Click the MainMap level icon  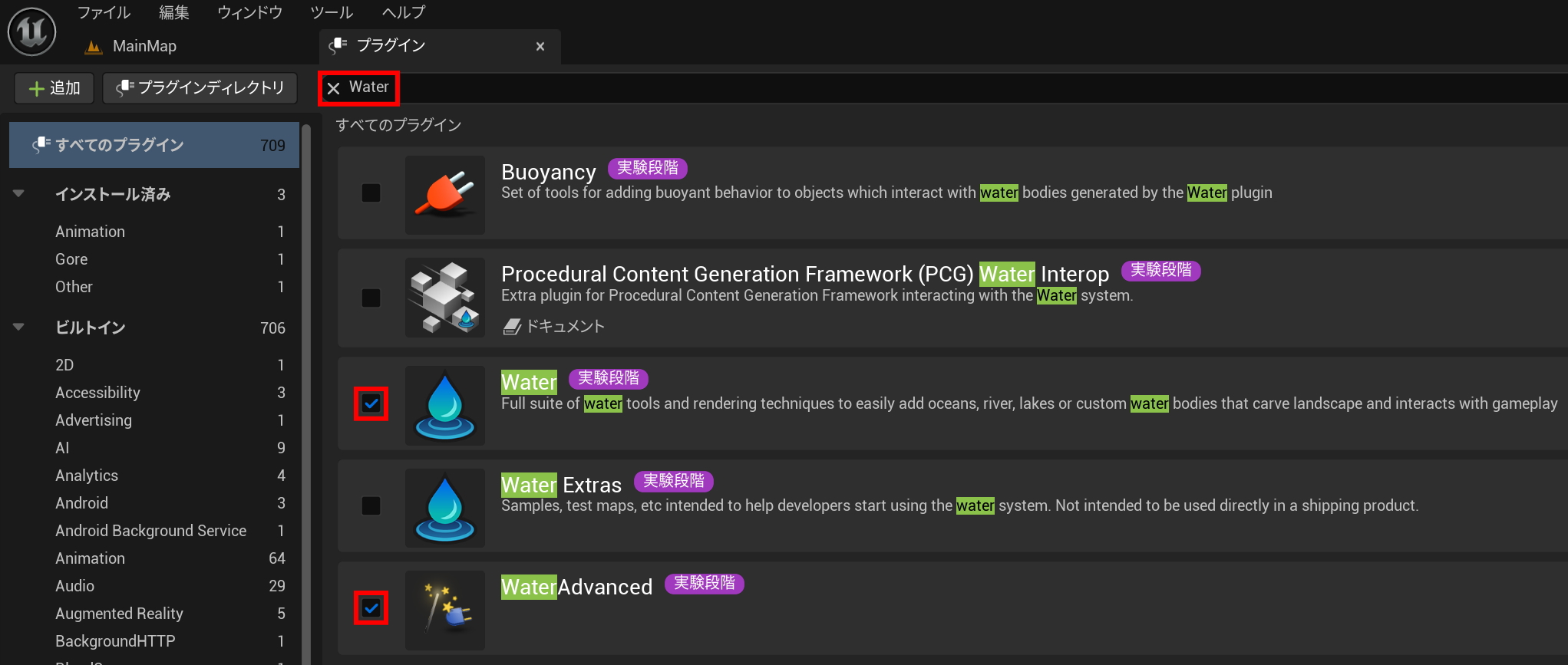pyautogui.click(x=94, y=47)
